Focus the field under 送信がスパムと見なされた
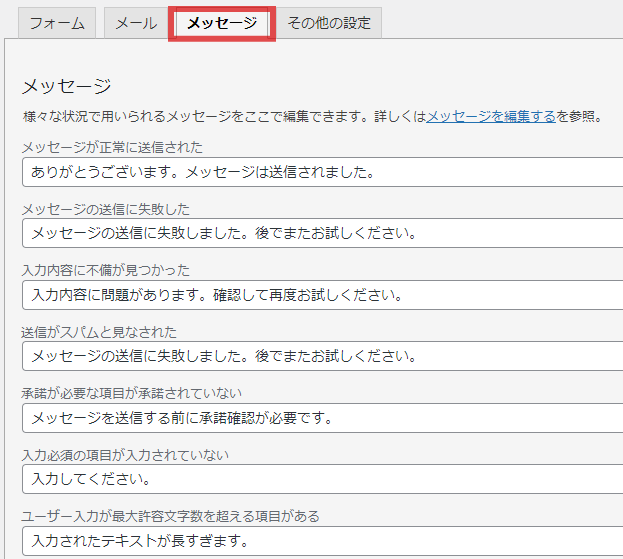 (x=322, y=356)
